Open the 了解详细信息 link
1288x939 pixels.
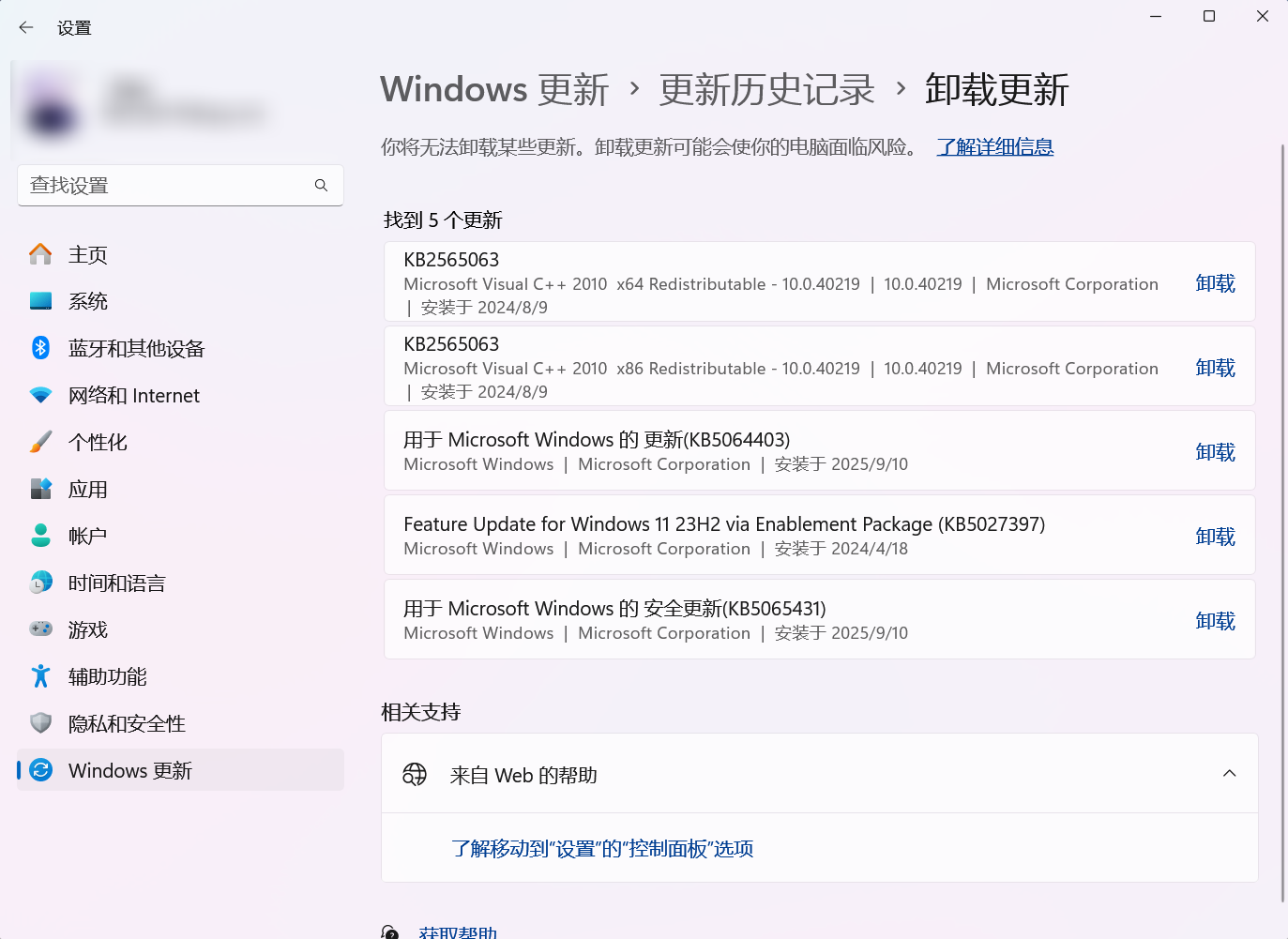(x=994, y=147)
